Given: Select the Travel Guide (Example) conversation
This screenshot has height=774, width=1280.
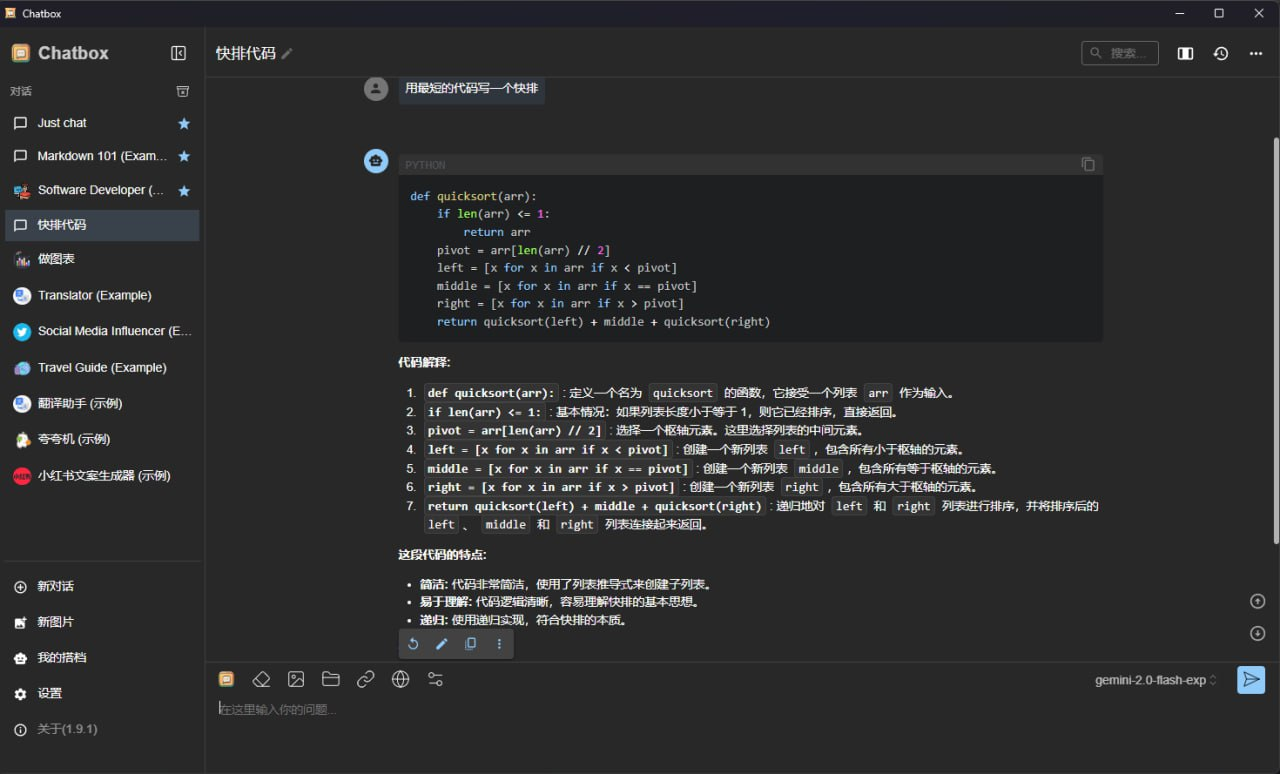Looking at the screenshot, I should [x=102, y=368].
